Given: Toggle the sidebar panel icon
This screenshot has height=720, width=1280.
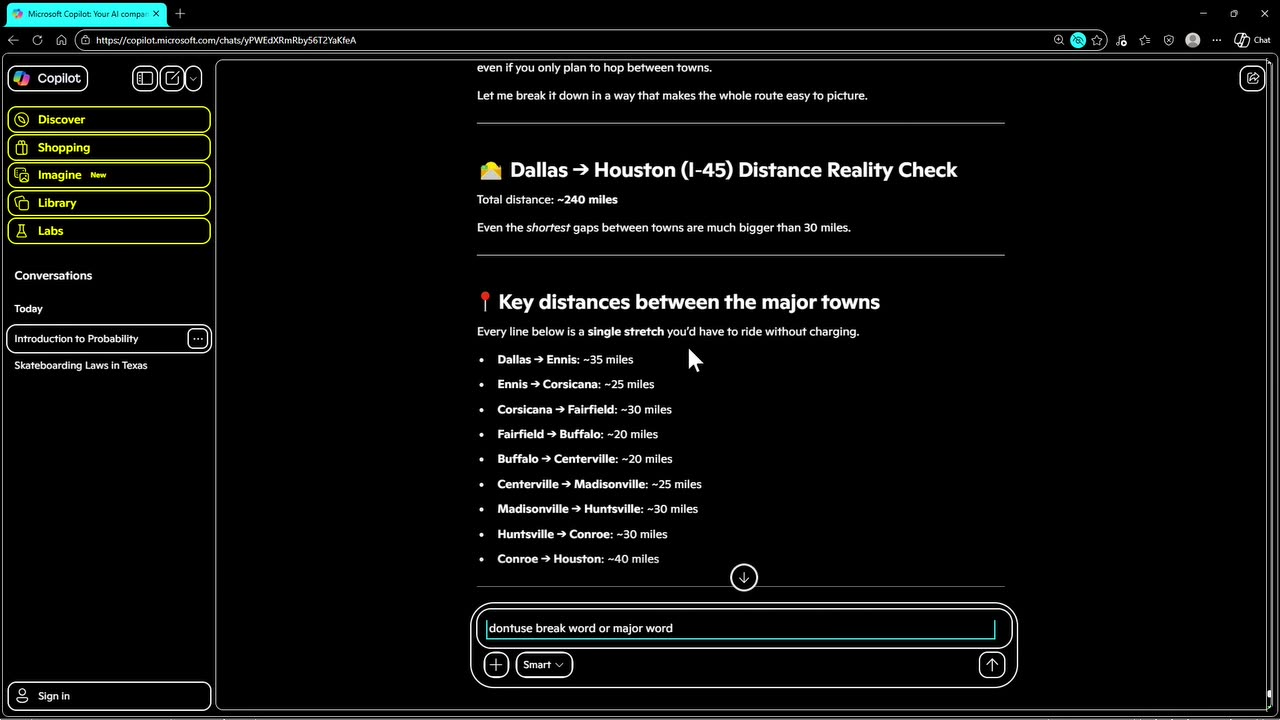Looking at the screenshot, I should 145,78.
